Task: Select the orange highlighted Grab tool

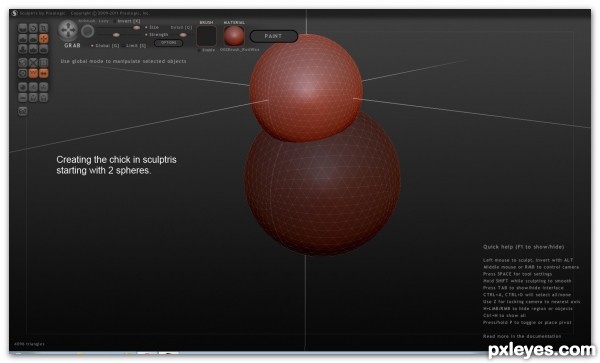Action: (x=44, y=39)
